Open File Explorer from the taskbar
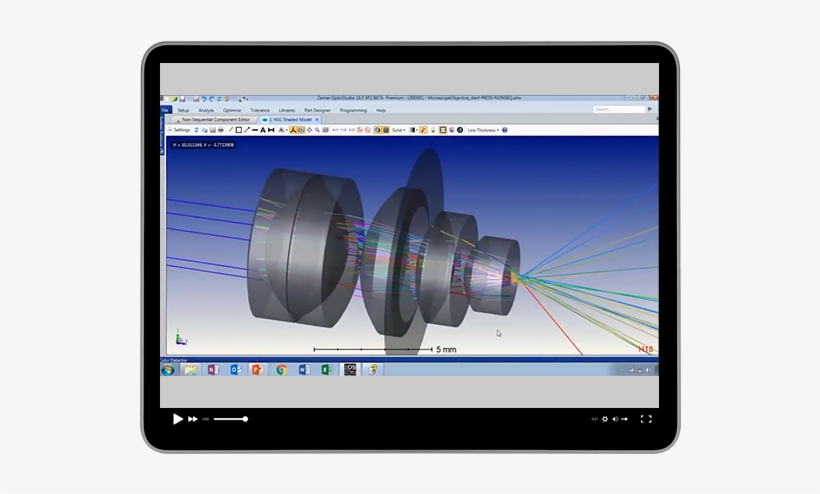This screenshot has width=820, height=494. click(190, 370)
